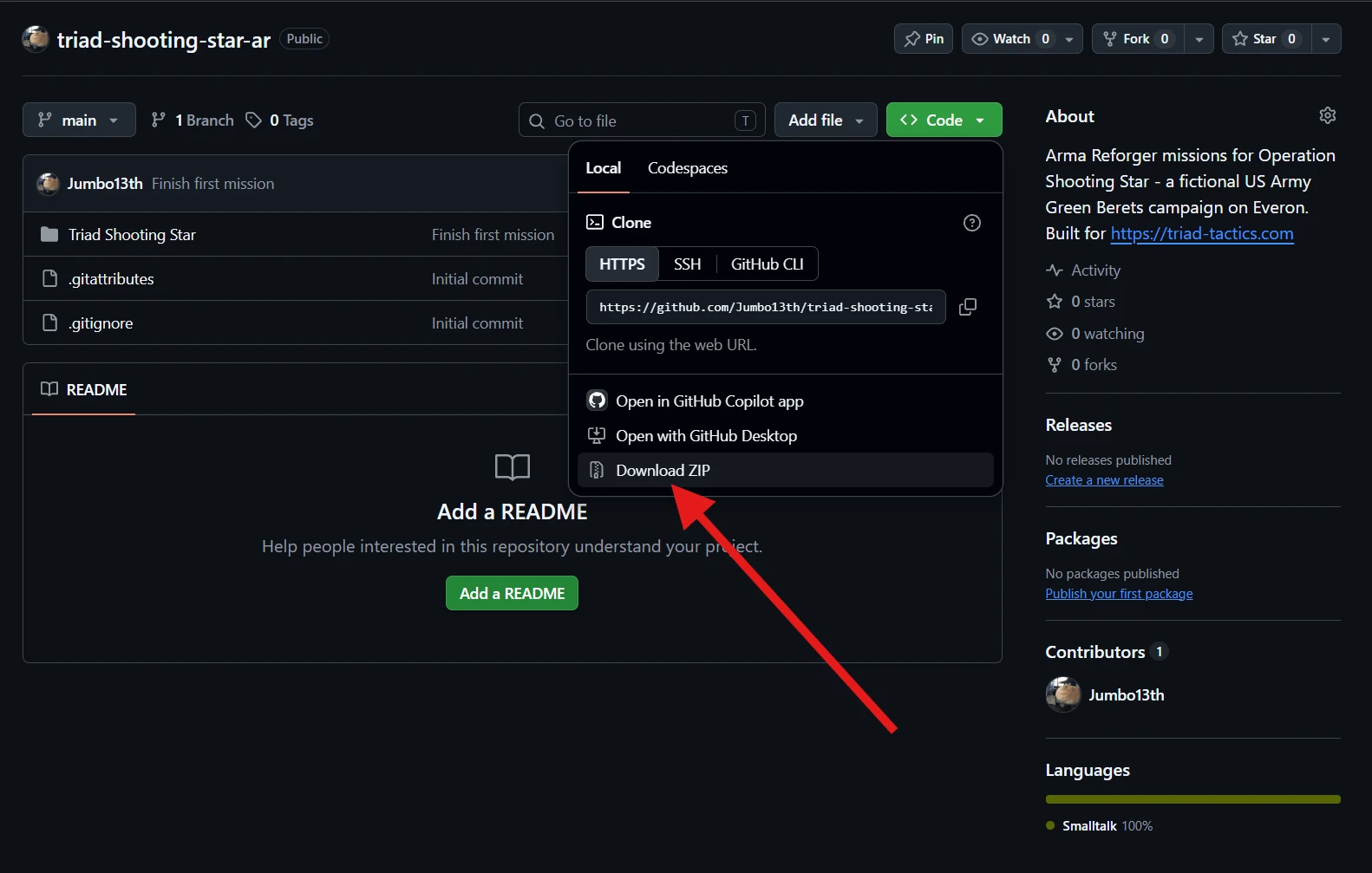
Task: Fork this repository
Action: pos(1137,39)
